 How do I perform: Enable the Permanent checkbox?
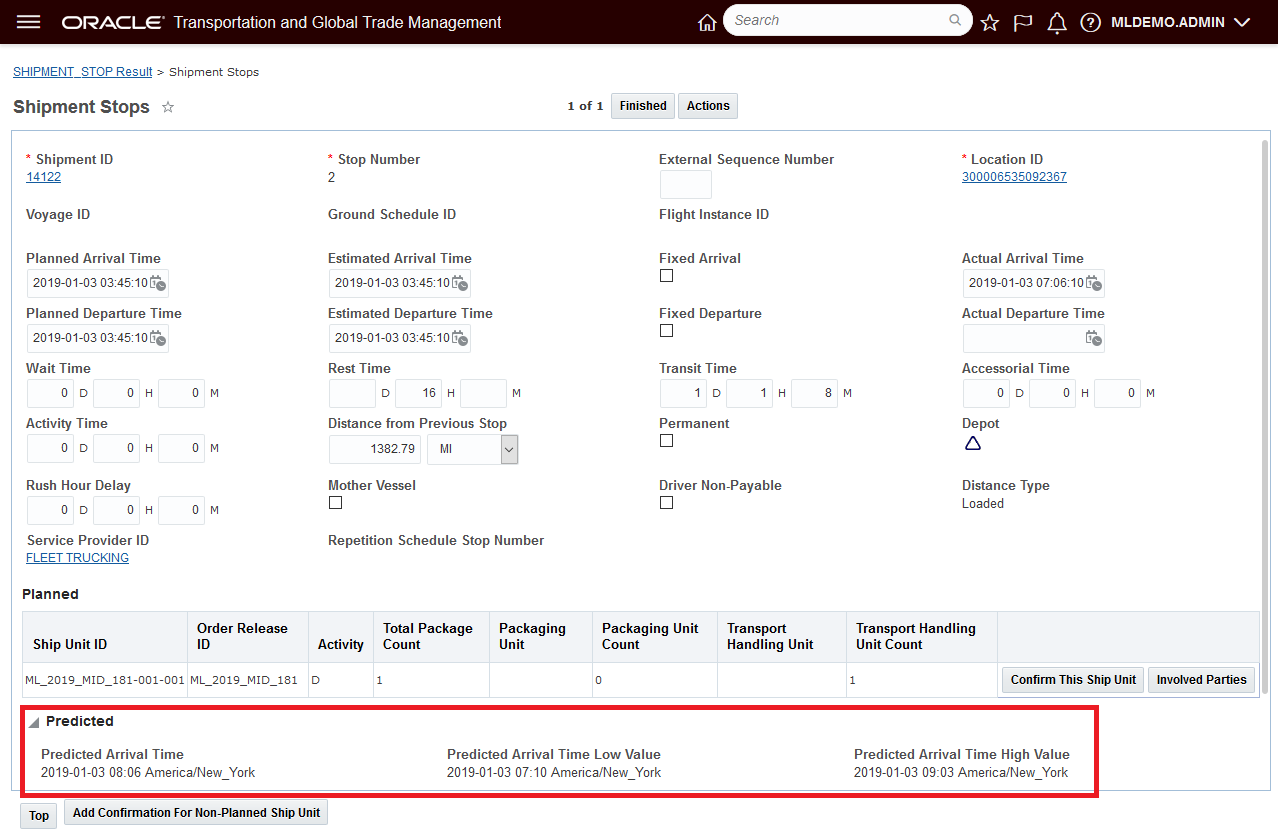coord(667,441)
